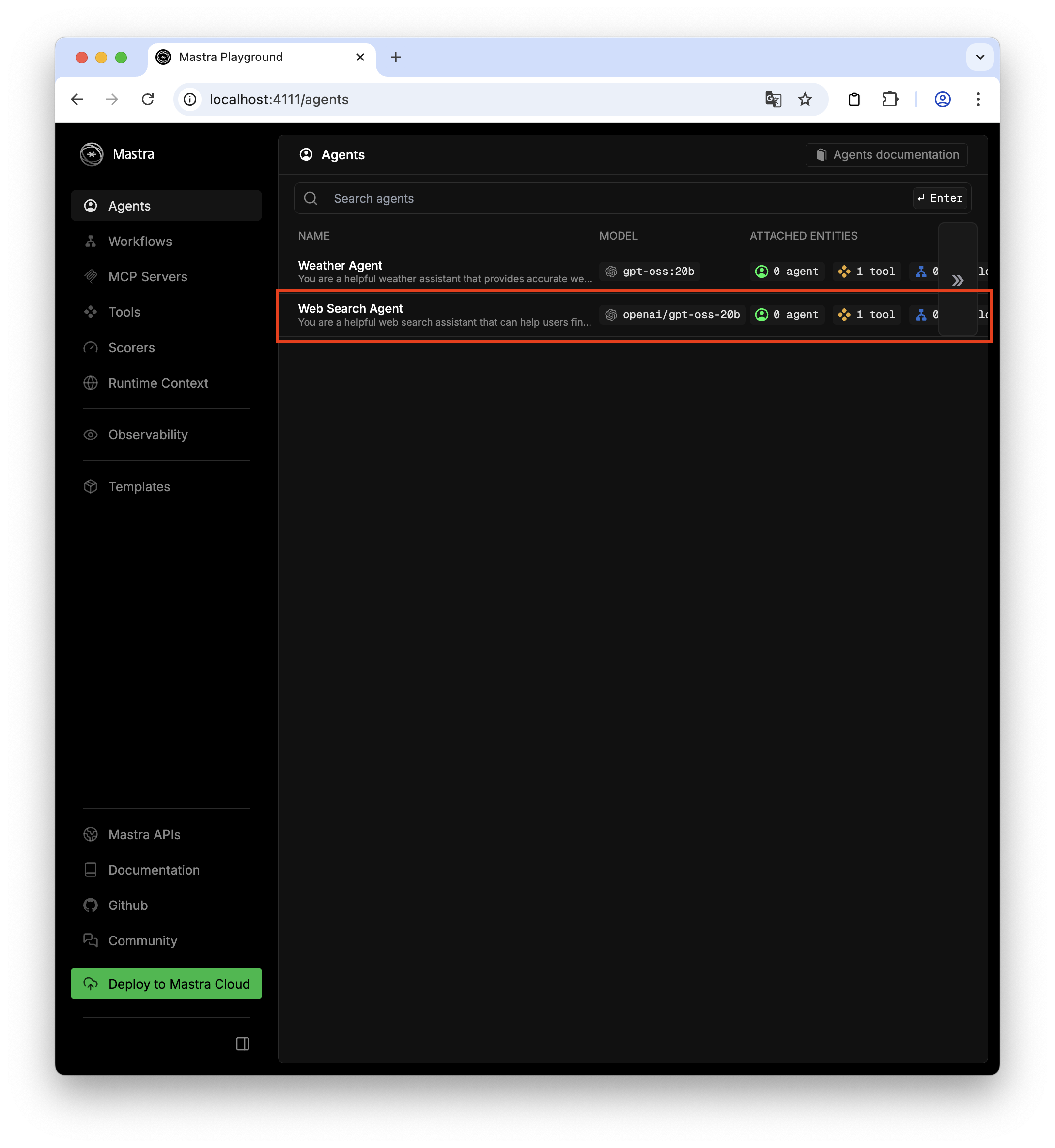The height and width of the screenshot is (1148, 1055).
Task: Click Deploy to Mastra Cloud button
Action: [x=166, y=984]
